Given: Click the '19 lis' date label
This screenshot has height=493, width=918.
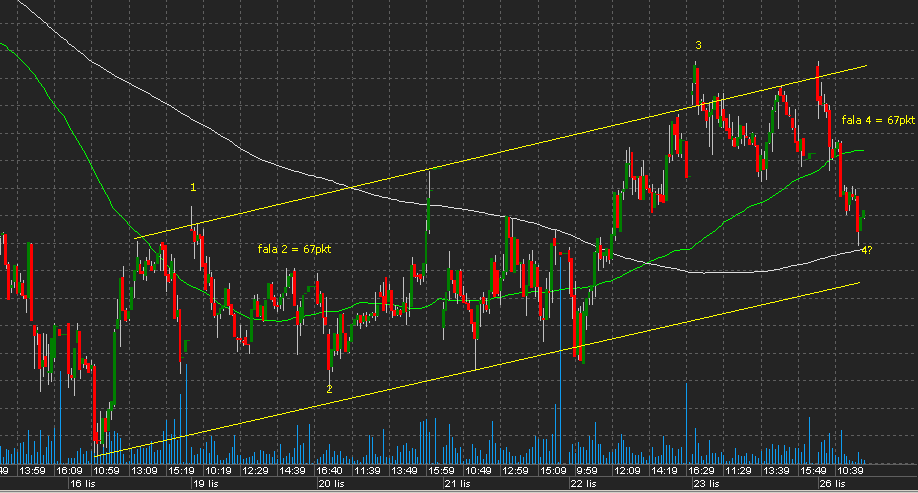Looking at the screenshot, I should point(206,484).
